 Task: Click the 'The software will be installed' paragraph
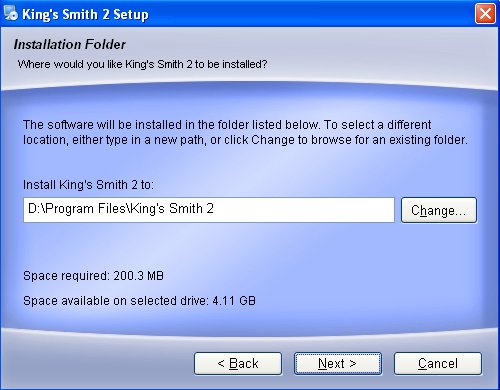point(245,132)
